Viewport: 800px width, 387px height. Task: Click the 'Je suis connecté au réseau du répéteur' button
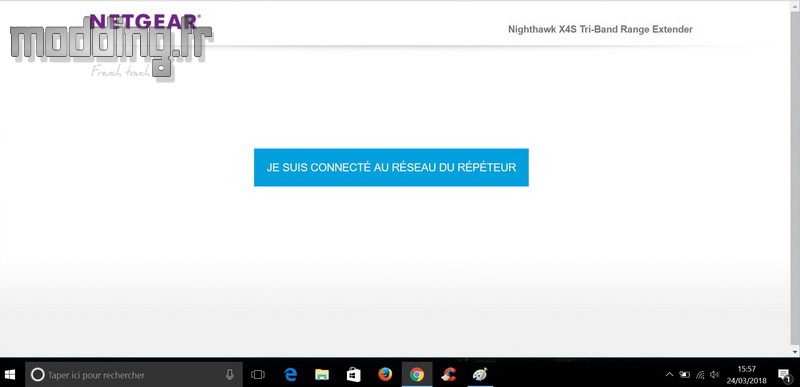[391, 167]
